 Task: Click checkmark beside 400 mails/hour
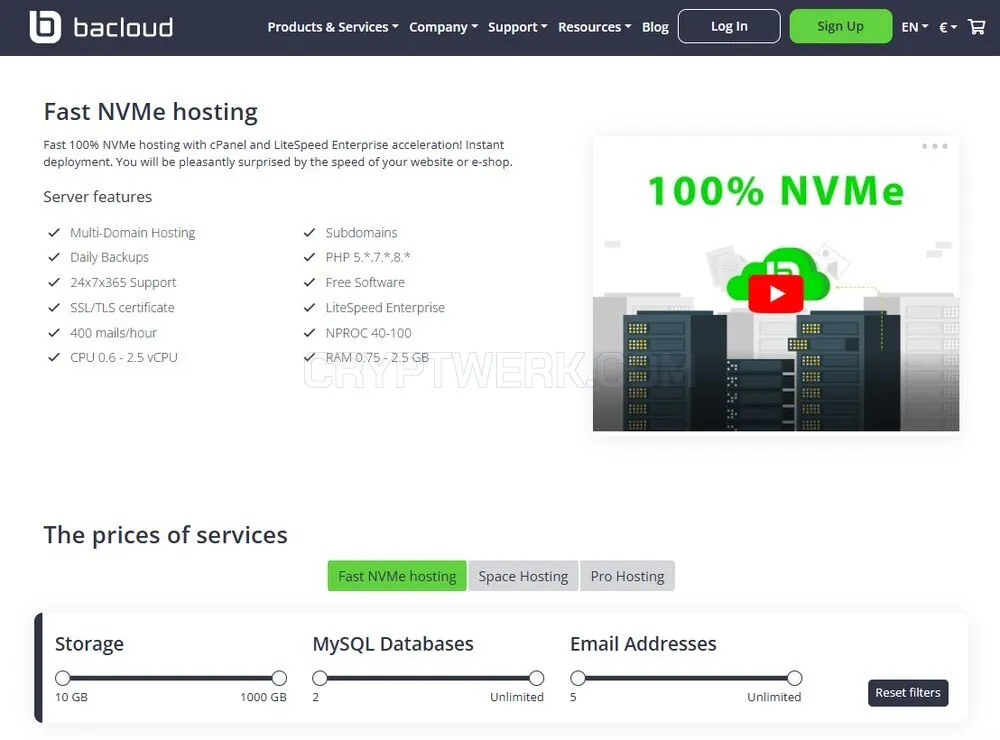(54, 332)
